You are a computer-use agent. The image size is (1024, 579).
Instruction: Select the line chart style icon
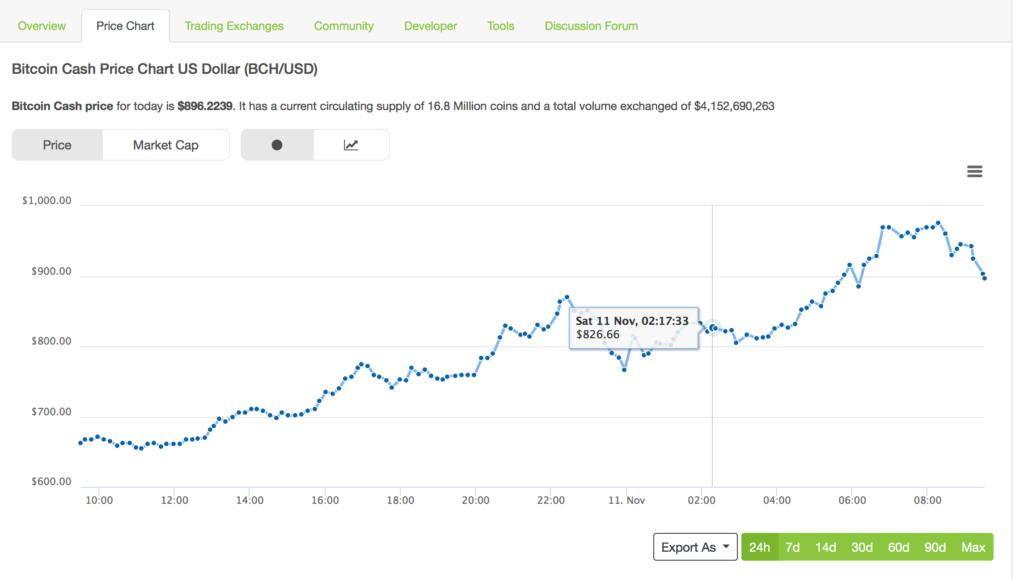click(351, 145)
